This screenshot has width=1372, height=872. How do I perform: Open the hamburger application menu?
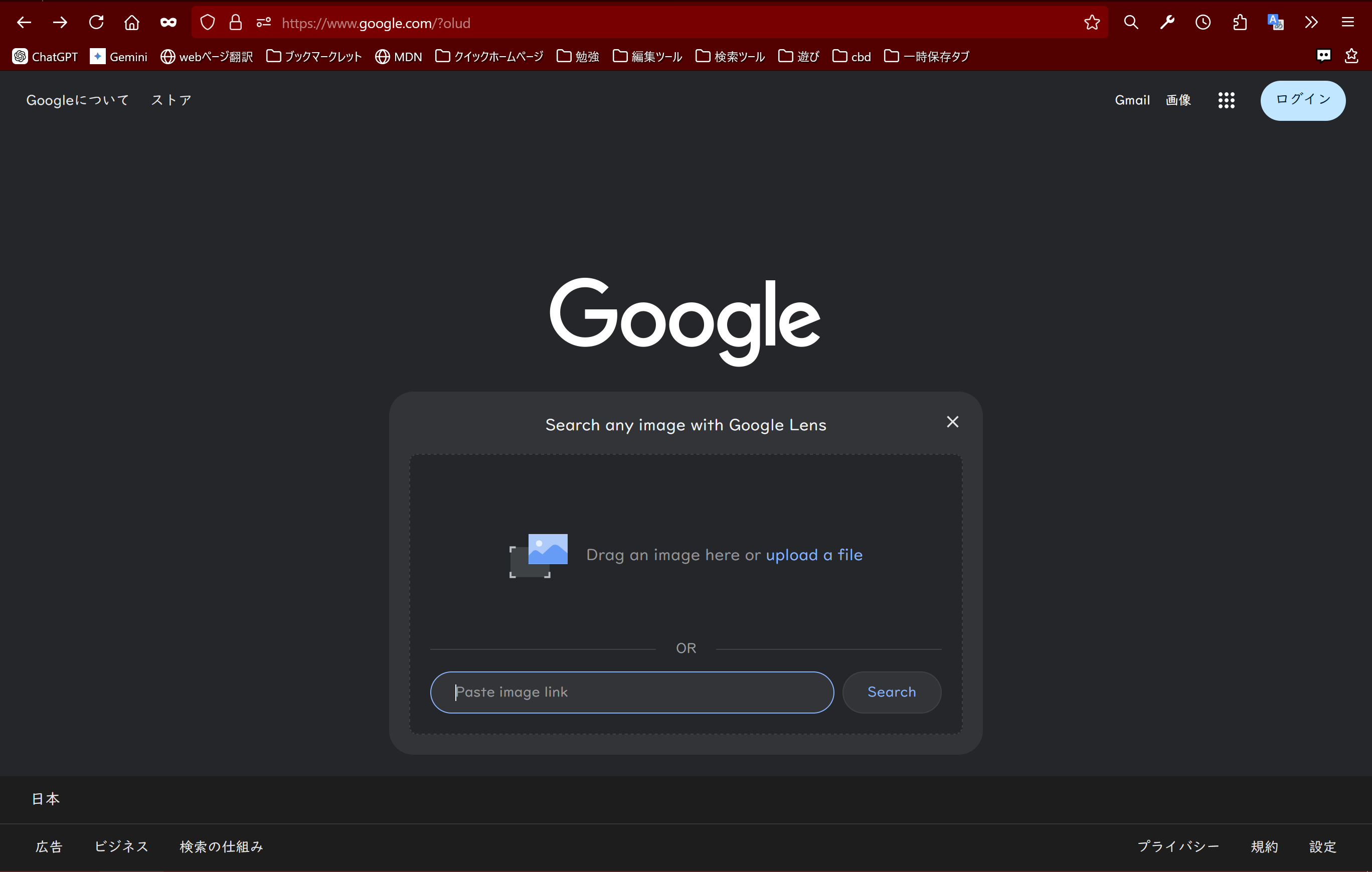point(1347,23)
